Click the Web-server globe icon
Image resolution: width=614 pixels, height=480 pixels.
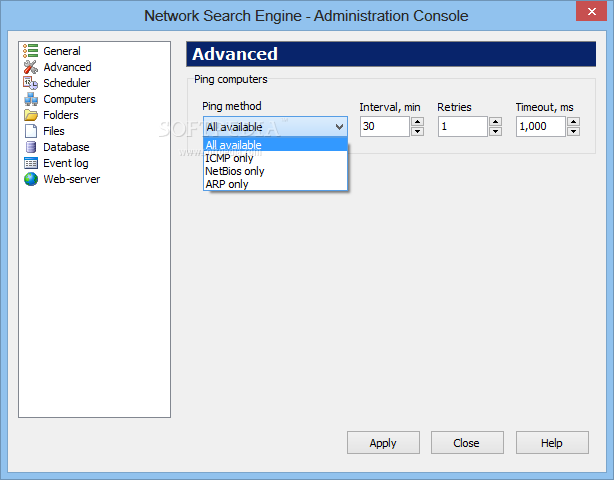click(x=31, y=179)
